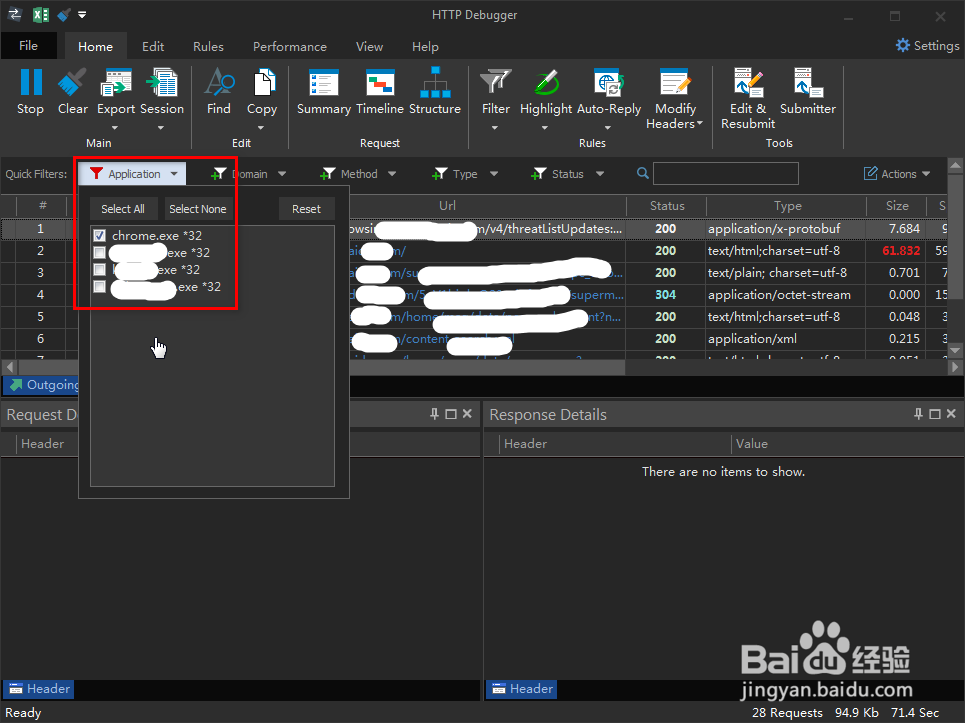Open the Status quick filter dropdown
The height and width of the screenshot is (723, 965).
(600, 174)
